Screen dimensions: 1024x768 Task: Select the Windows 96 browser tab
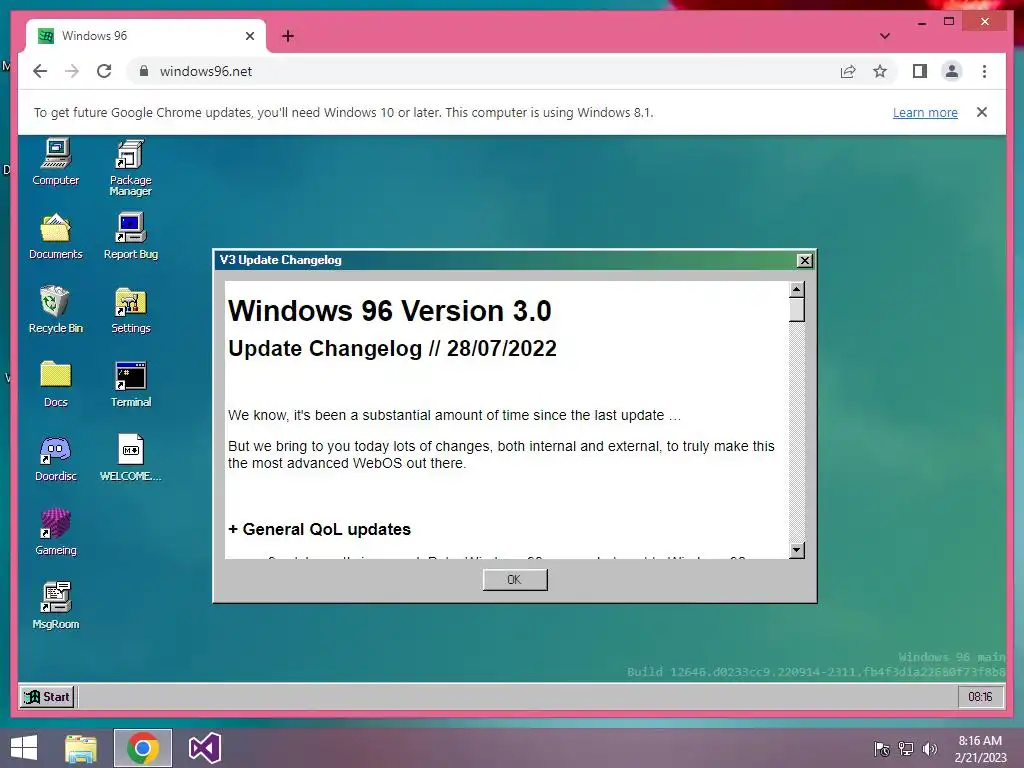coord(145,36)
